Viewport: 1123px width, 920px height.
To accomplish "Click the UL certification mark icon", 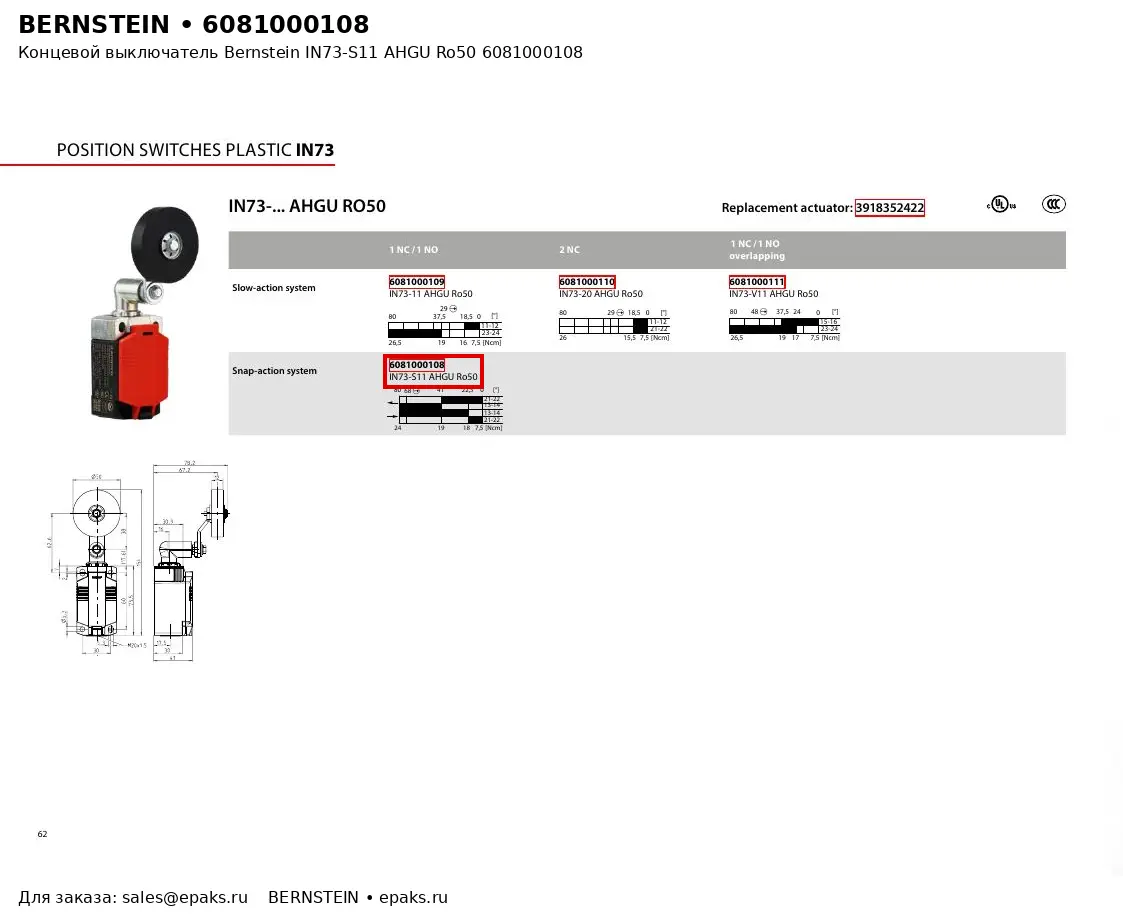I will coord(1001,205).
